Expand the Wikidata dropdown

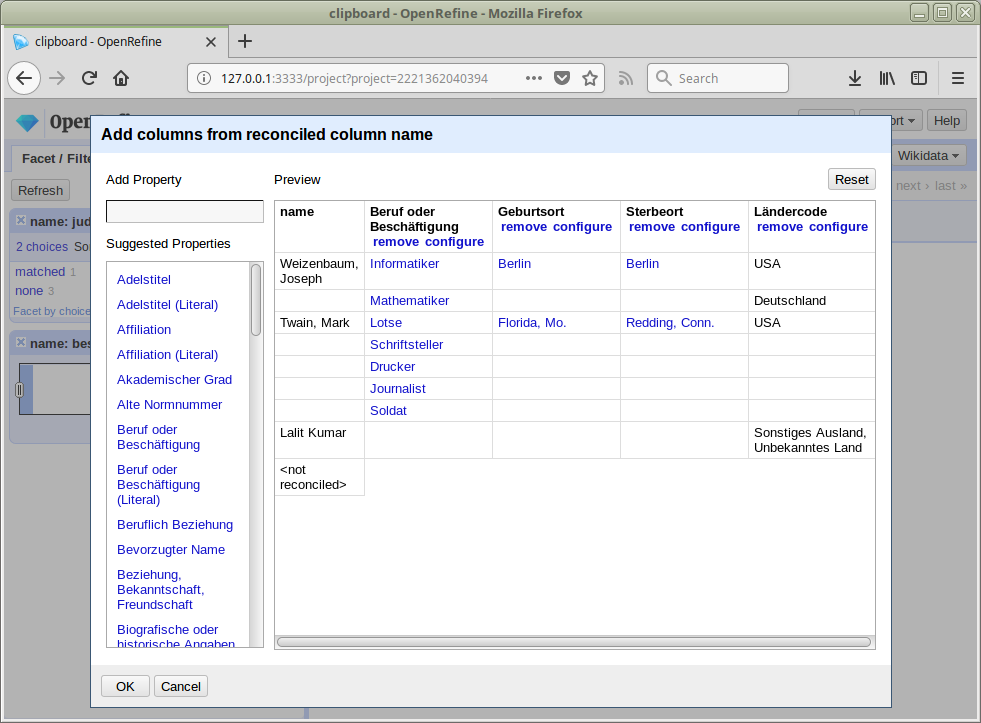click(x=929, y=155)
